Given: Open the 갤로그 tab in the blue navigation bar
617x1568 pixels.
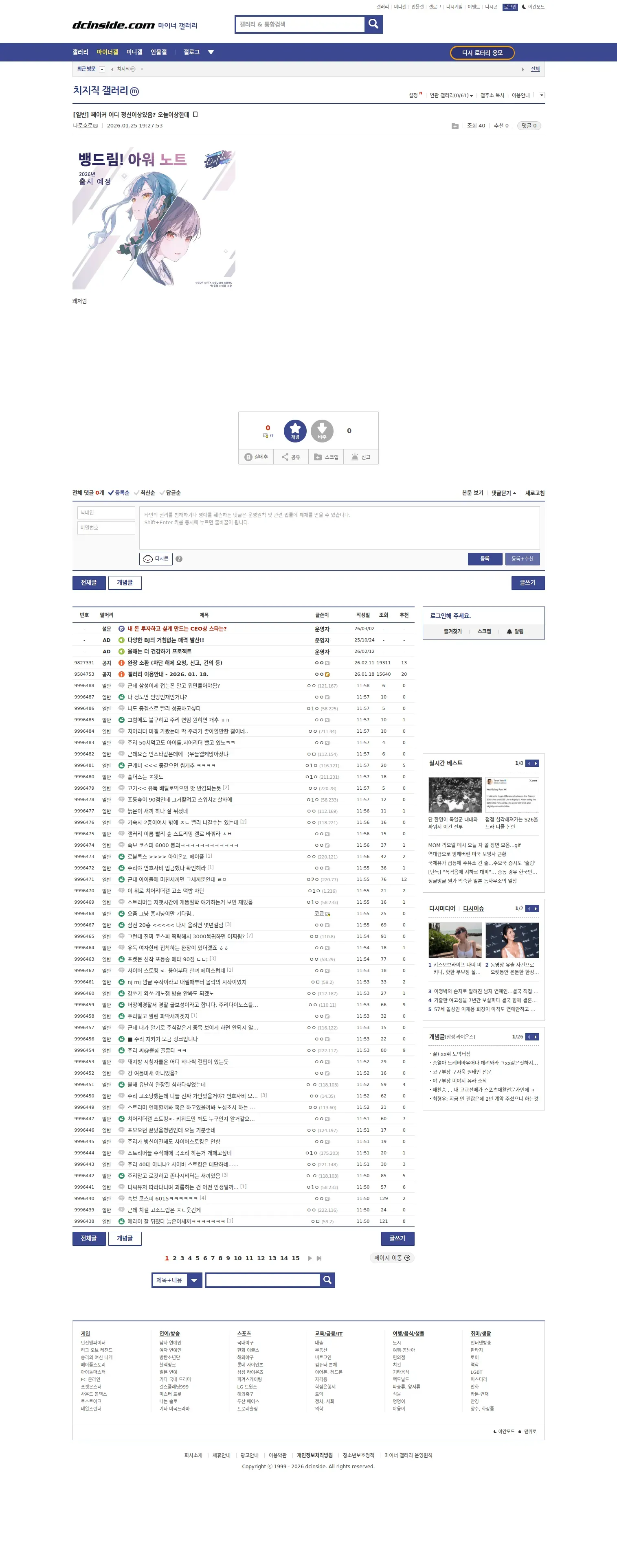Looking at the screenshot, I should pyautogui.click(x=191, y=53).
